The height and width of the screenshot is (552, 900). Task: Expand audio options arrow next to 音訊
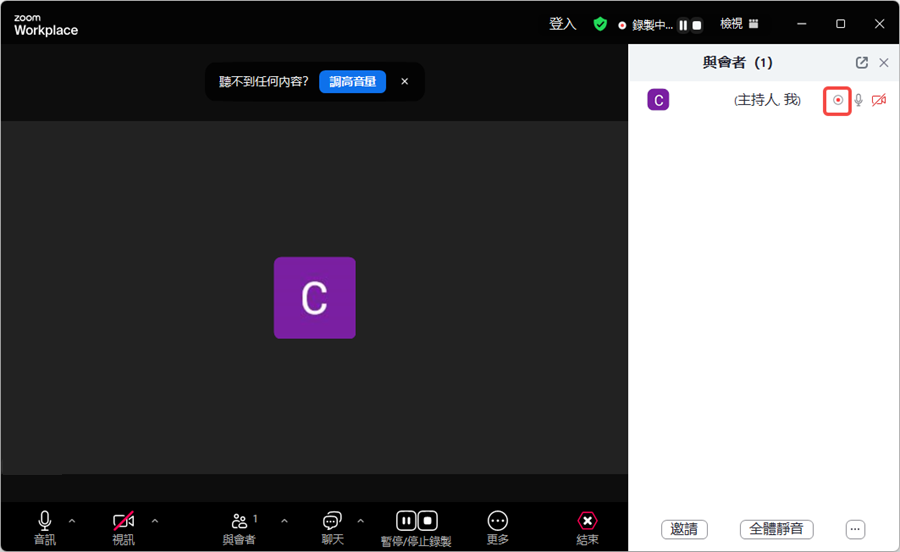tap(72, 521)
